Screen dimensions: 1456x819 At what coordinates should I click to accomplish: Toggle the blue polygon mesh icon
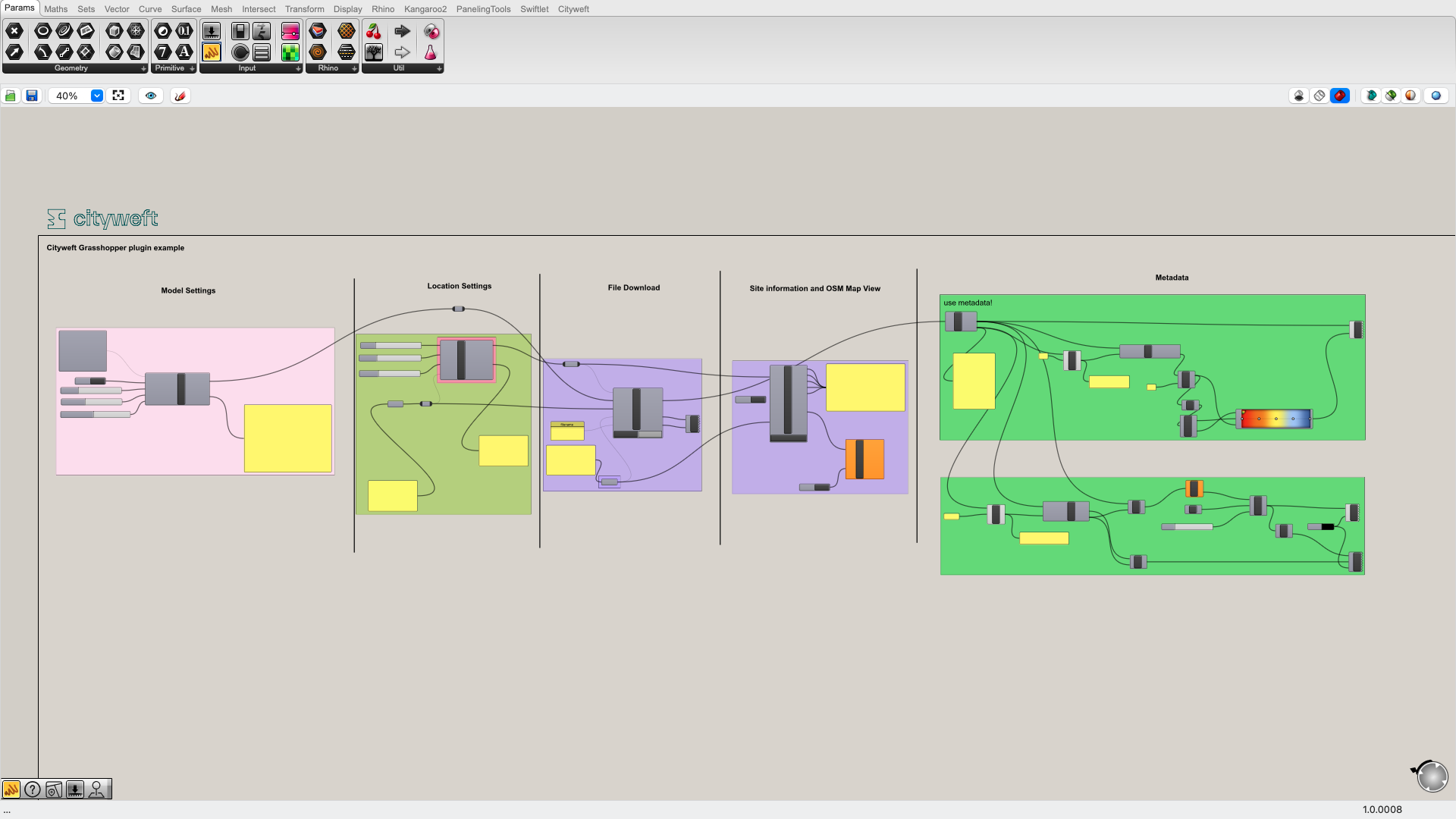click(1436, 96)
